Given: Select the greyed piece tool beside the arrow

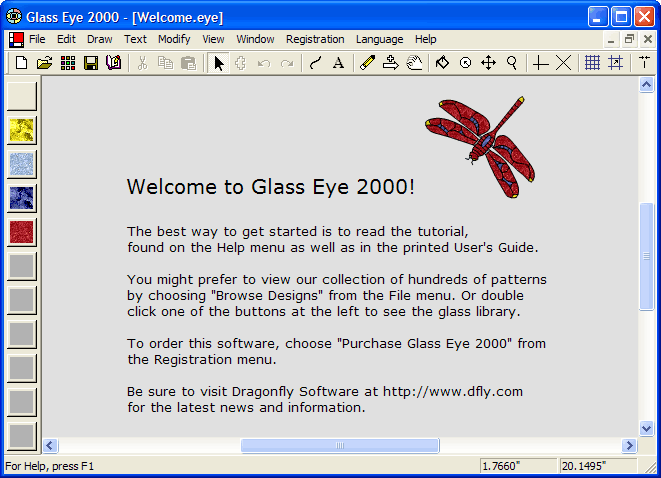Looking at the screenshot, I should (x=241, y=63).
